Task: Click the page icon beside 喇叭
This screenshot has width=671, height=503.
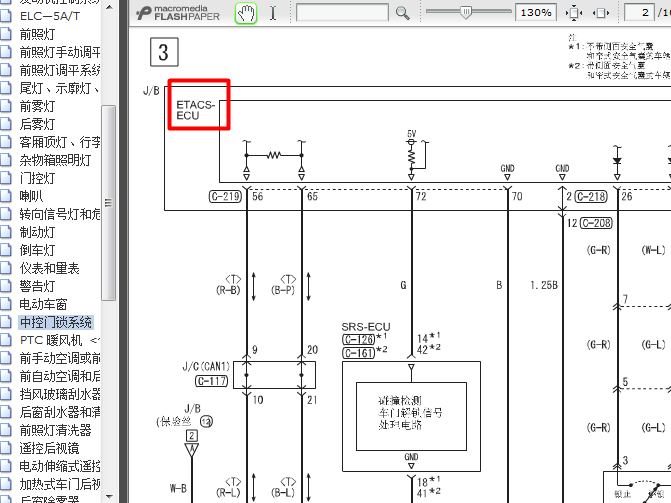Action: (6, 196)
